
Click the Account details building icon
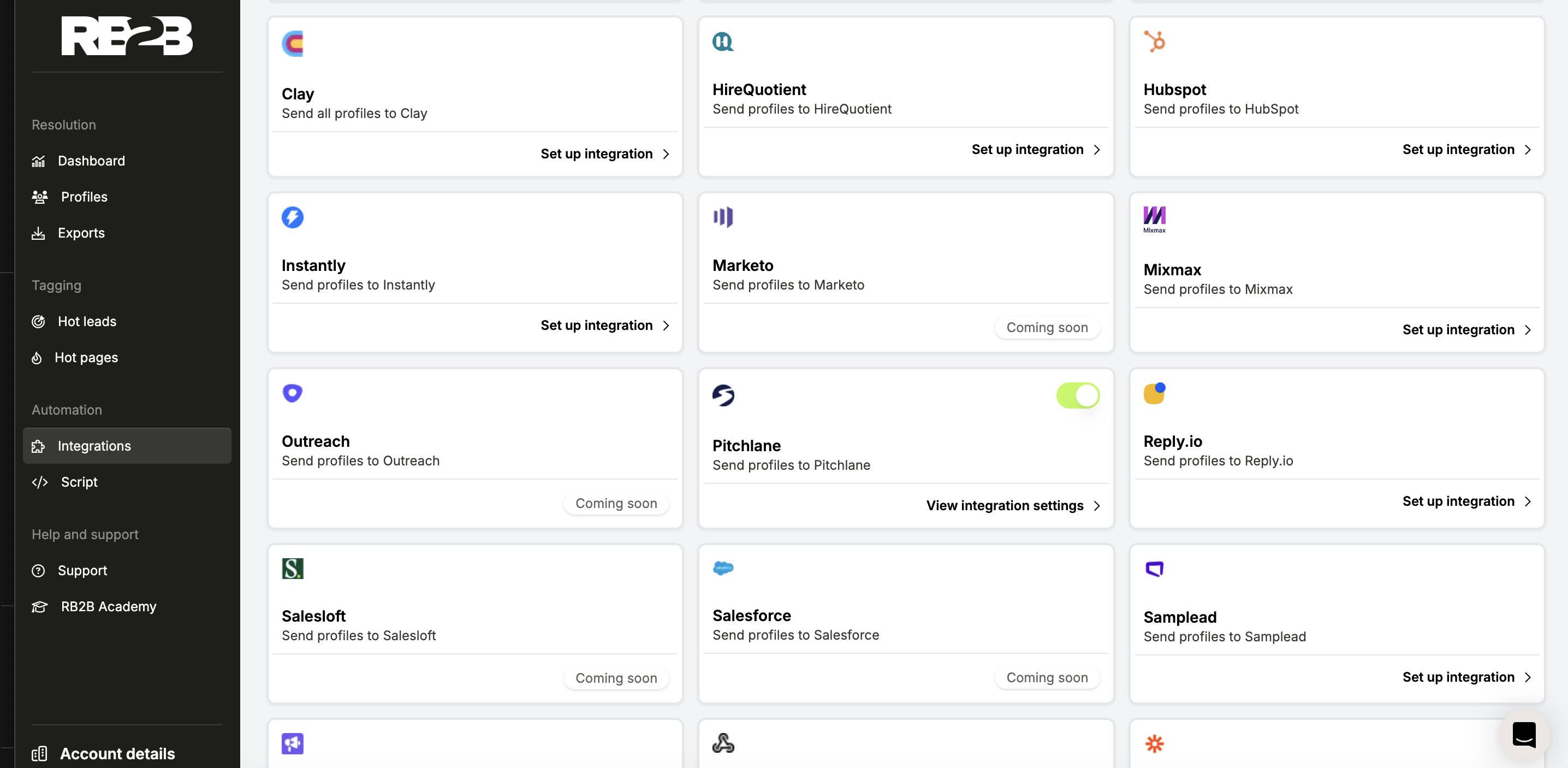[39, 754]
